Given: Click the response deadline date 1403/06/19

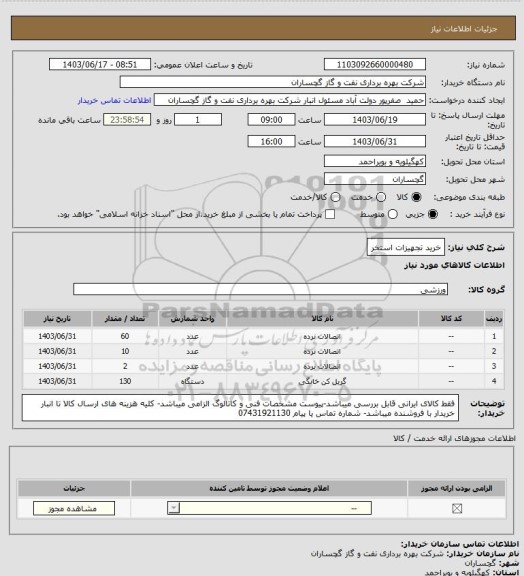Looking at the screenshot, I should point(375,120).
